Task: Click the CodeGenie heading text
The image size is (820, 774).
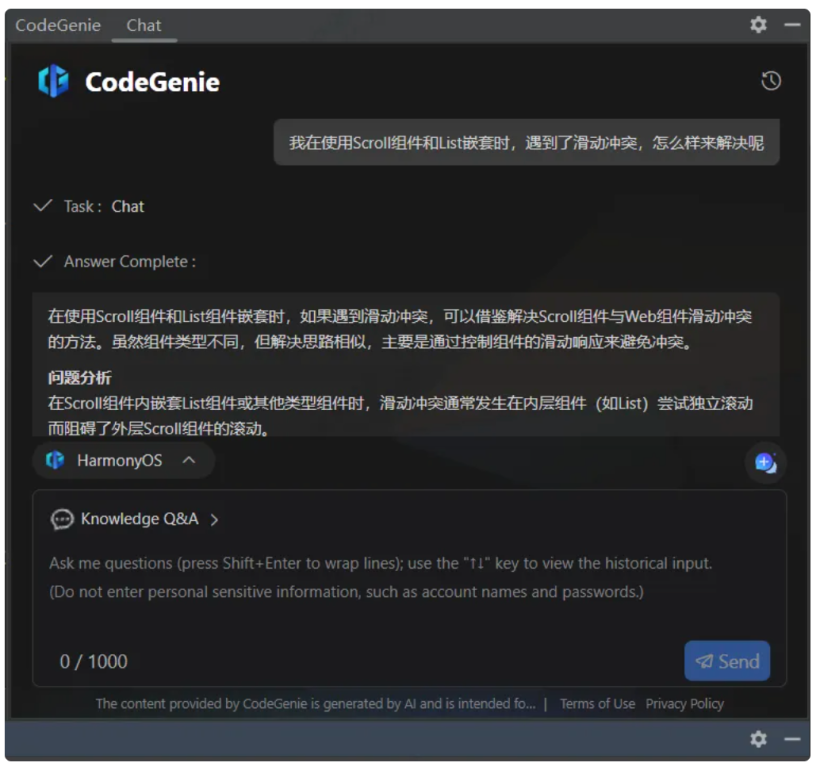Action: coord(152,82)
